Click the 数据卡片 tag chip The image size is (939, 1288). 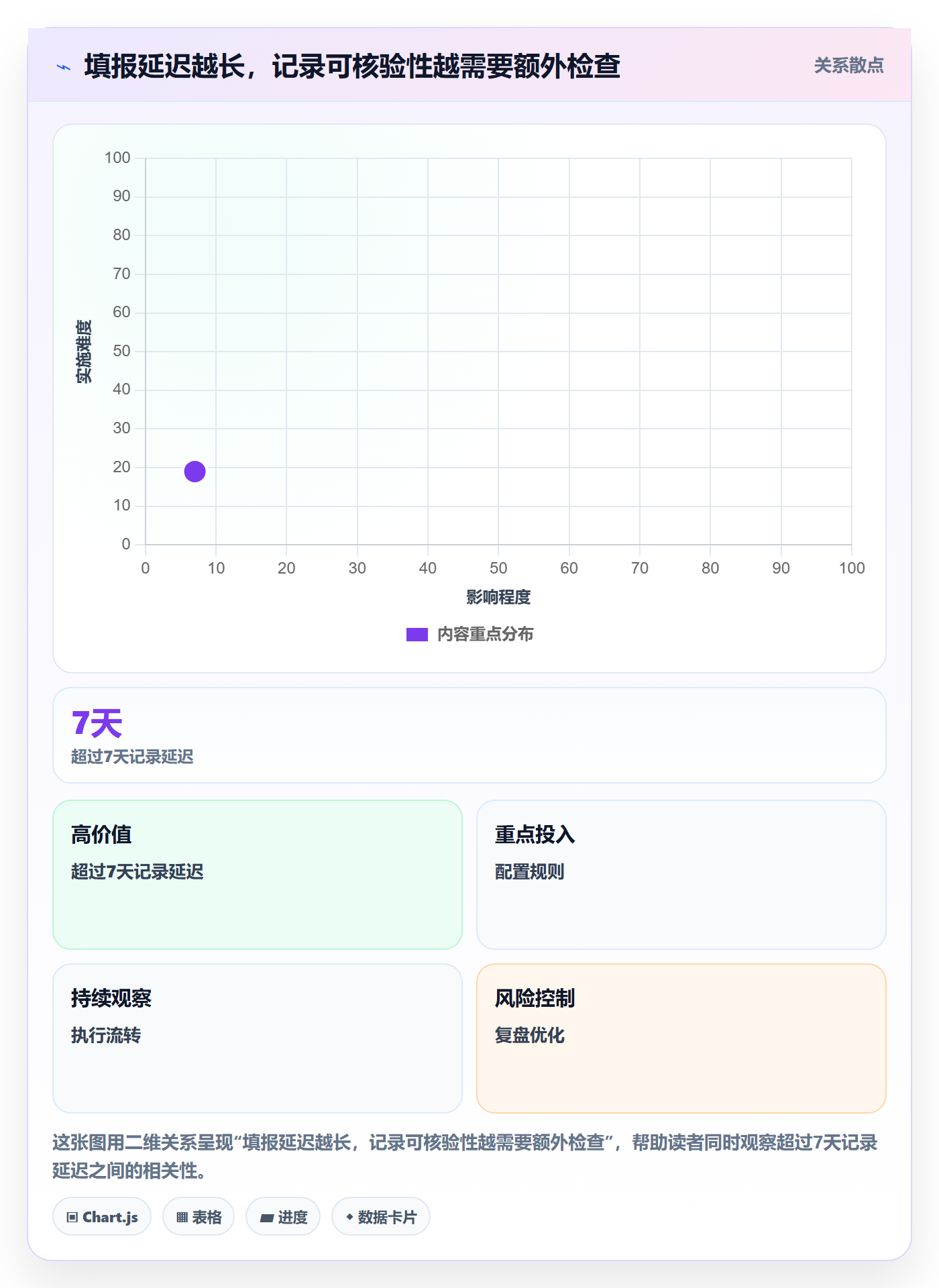point(381,1216)
